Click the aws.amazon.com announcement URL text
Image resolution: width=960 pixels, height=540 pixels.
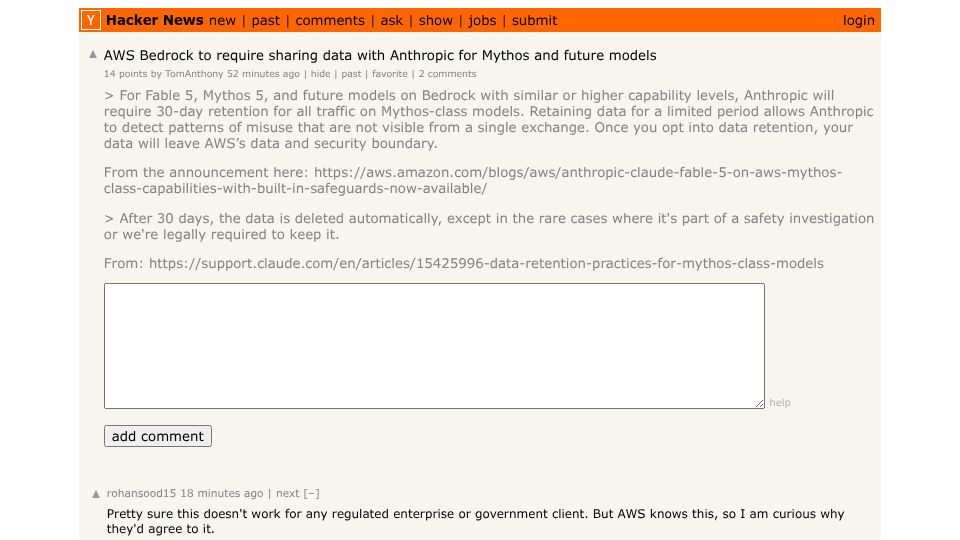click(473, 180)
